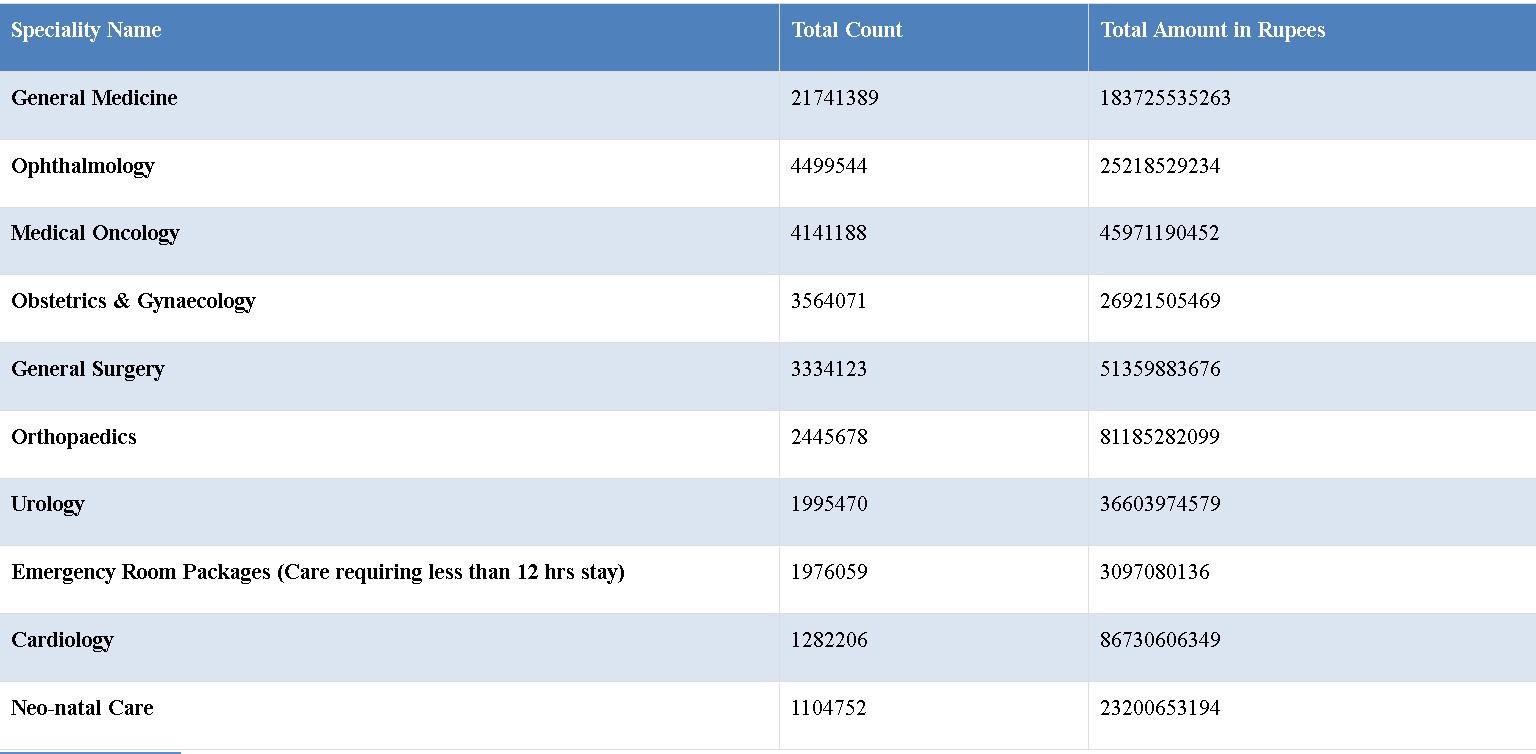Screen dimensions: 1536x754
Task: Click the Ophthalmology amount 25218529234
Action: 1160,166
